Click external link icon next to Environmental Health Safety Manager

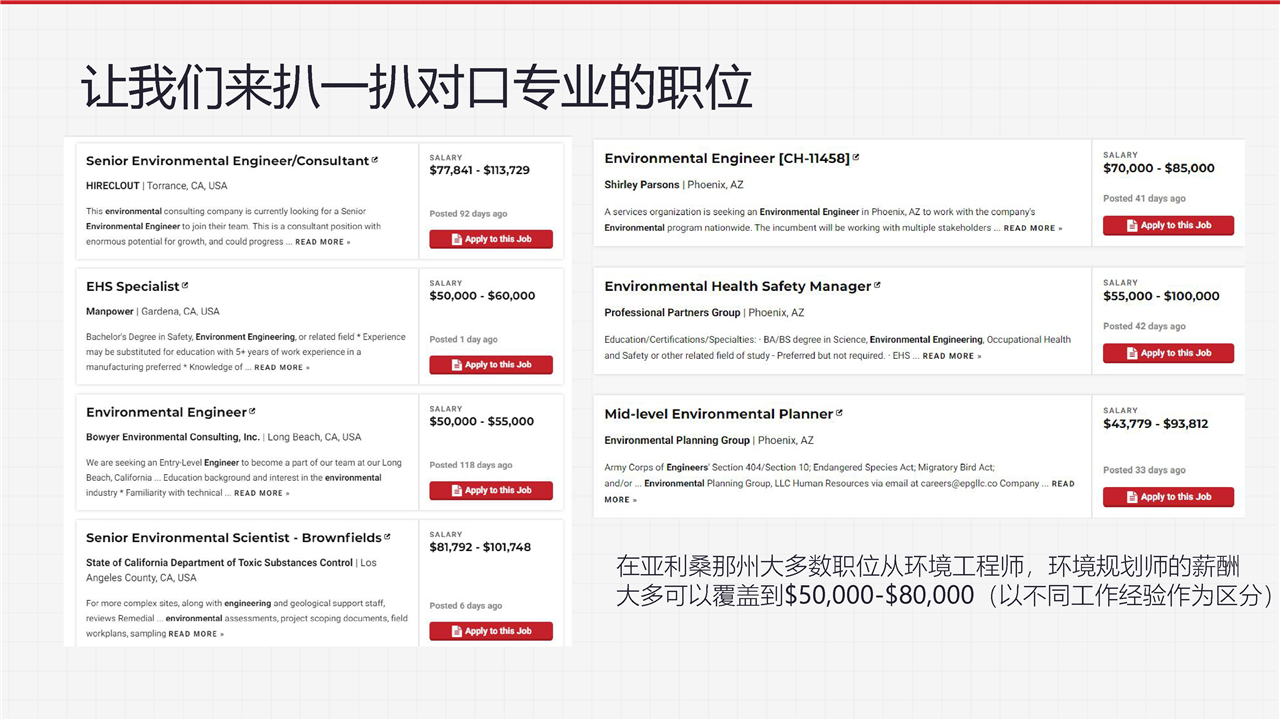(x=877, y=285)
